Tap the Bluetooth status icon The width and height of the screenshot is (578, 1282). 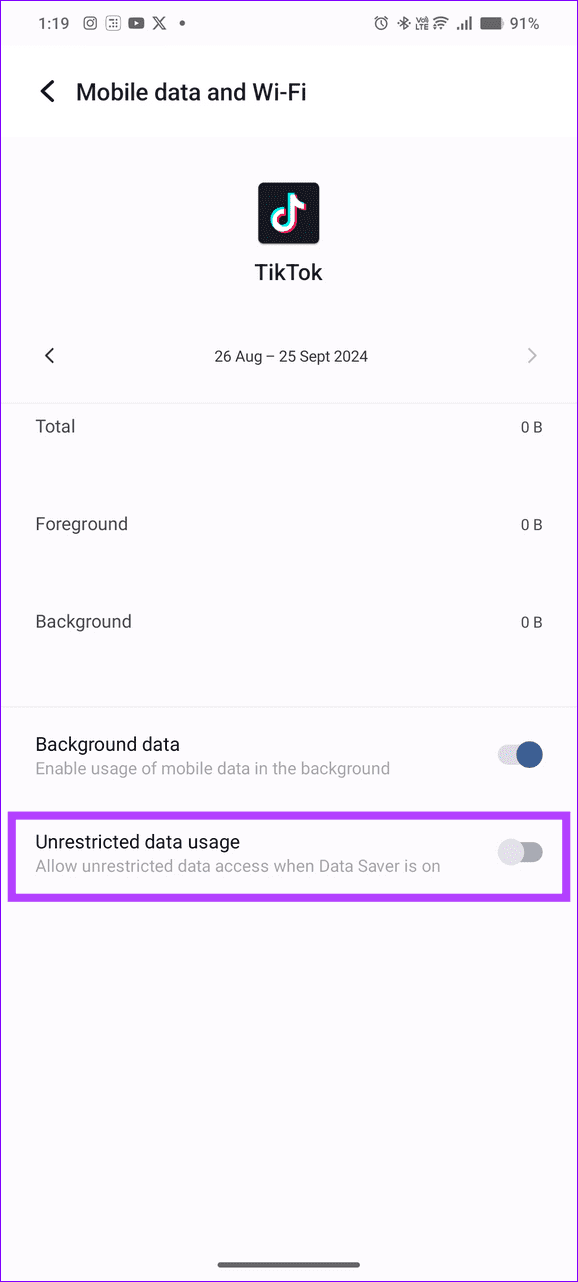[x=402, y=22]
